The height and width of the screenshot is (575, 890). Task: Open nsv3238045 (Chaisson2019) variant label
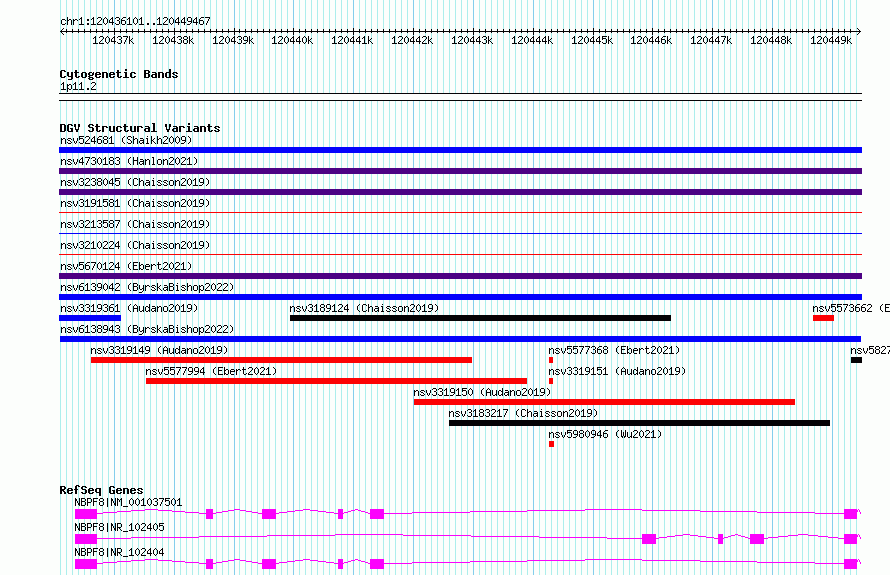click(x=135, y=182)
